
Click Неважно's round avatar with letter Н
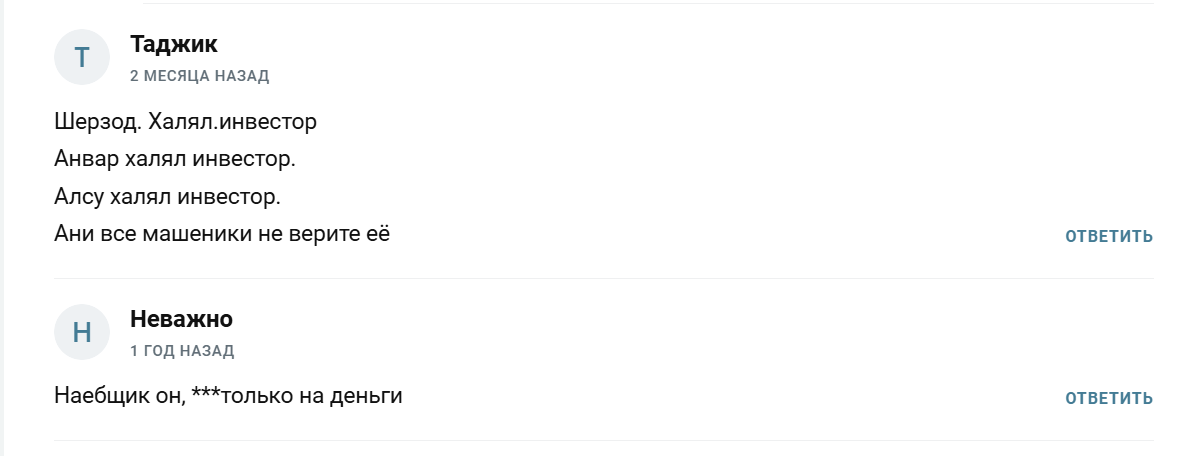81,332
